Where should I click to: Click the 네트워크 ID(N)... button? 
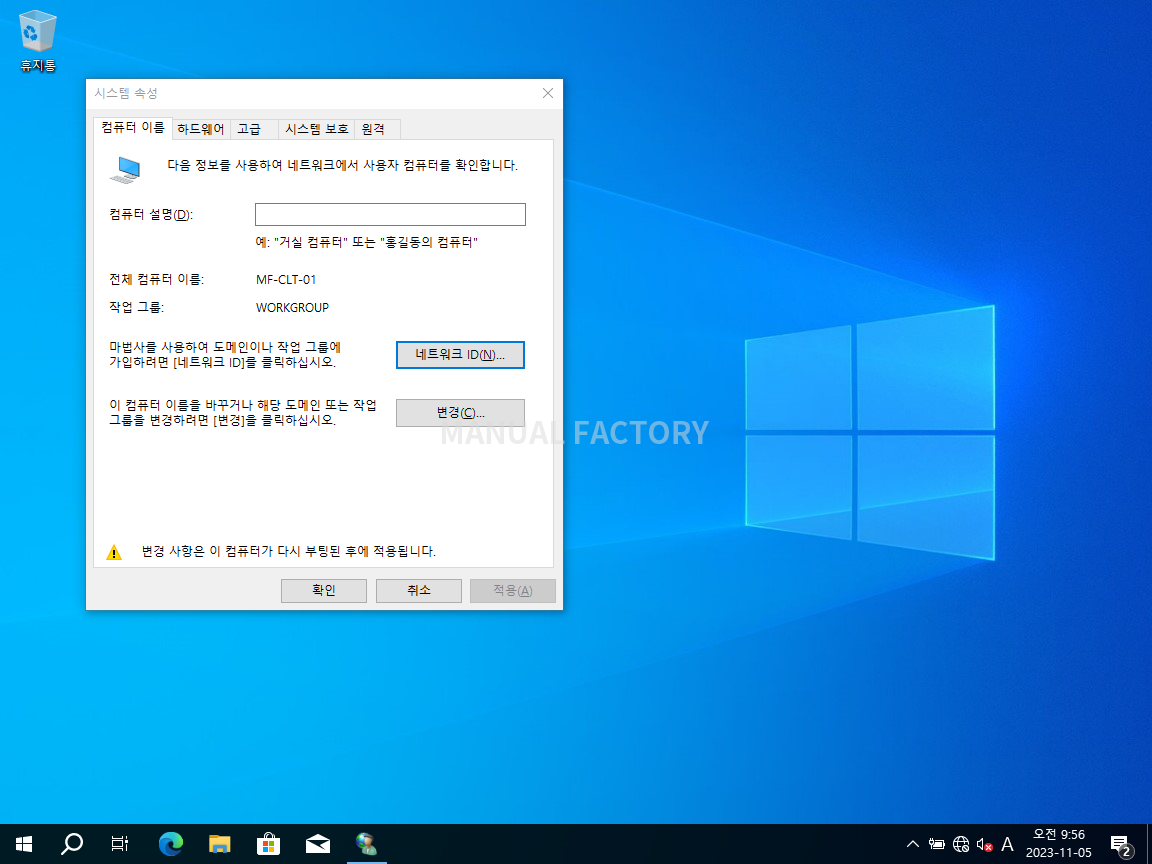click(460, 355)
